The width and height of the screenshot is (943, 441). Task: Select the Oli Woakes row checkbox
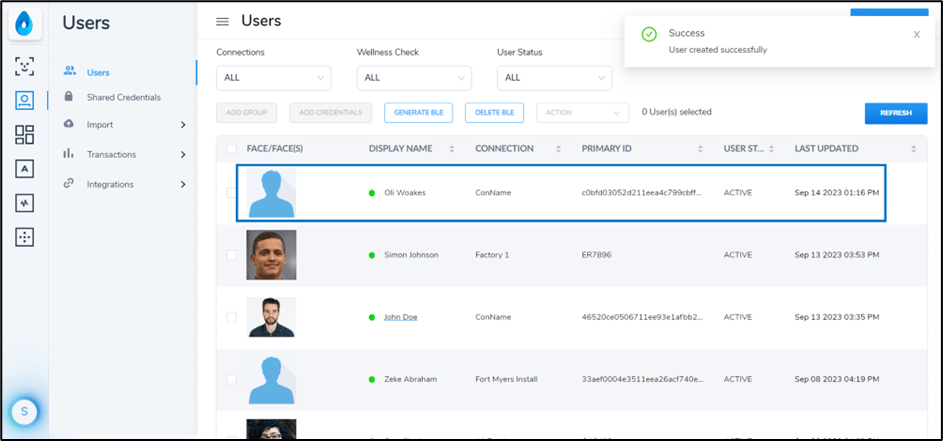(232, 193)
